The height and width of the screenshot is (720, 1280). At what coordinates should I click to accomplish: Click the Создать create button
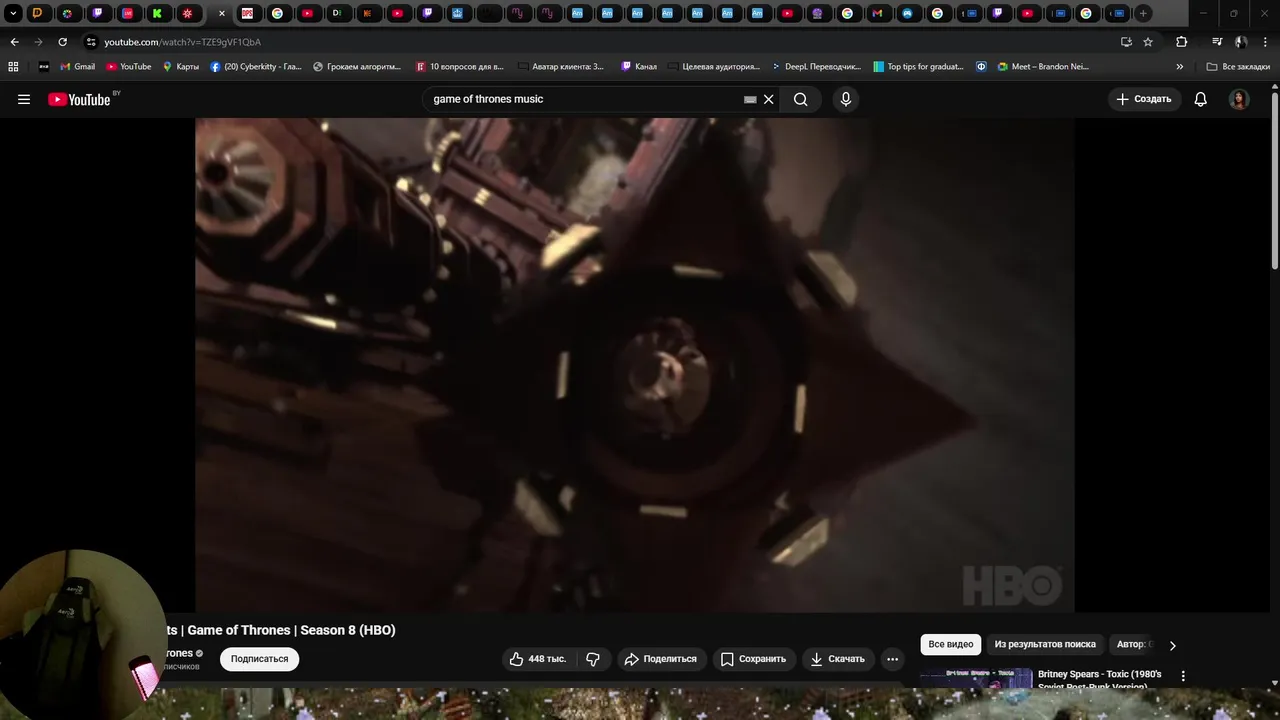tap(1144, 99)
